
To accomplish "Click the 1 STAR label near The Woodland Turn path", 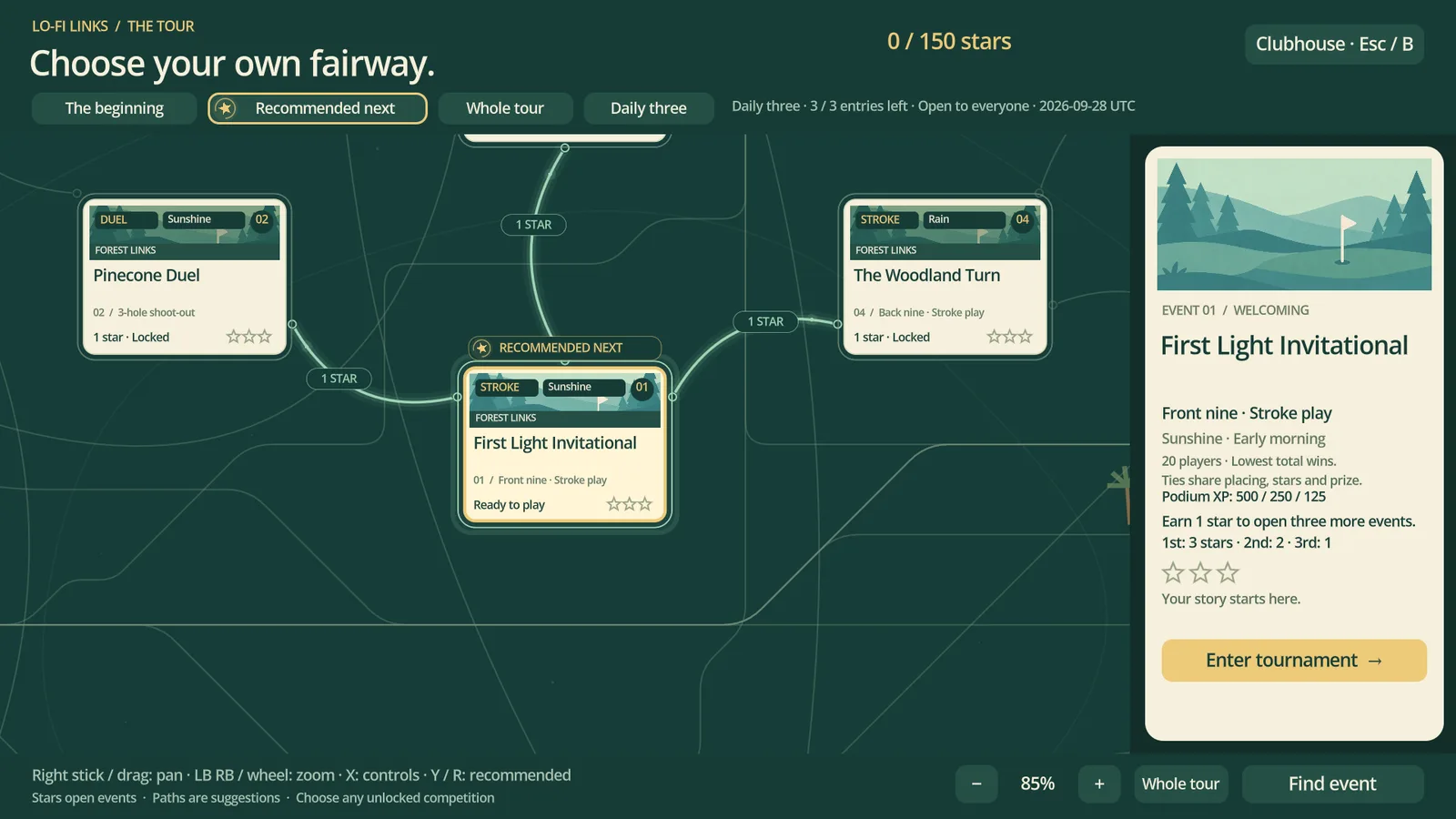I will click(765, 321).
